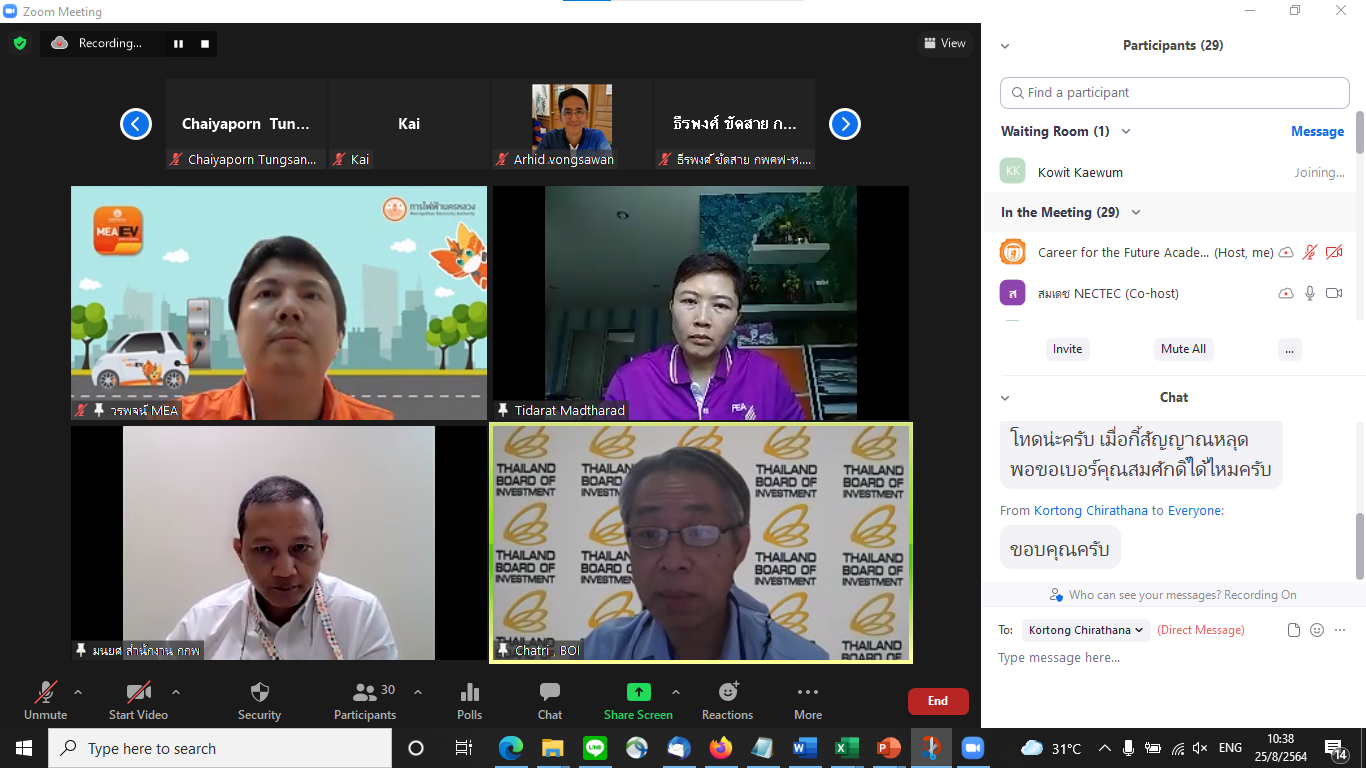Open the Polls icon

(469, 699)
